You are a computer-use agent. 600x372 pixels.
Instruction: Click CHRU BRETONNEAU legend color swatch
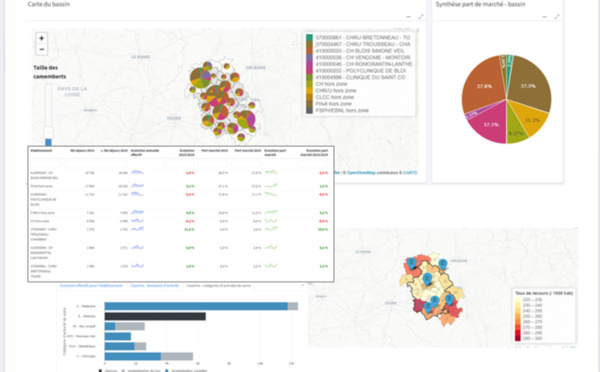(309, 38)
